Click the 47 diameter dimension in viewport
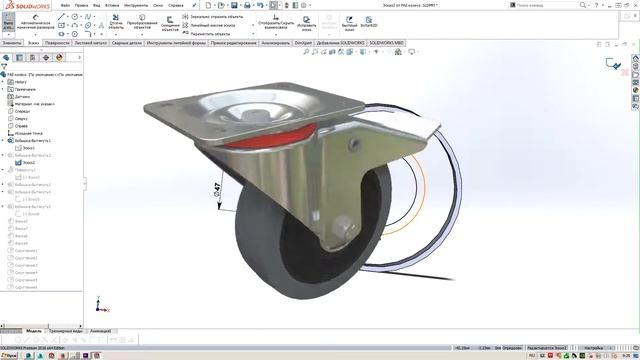The image size is (640, 360). tap(217, 190)
